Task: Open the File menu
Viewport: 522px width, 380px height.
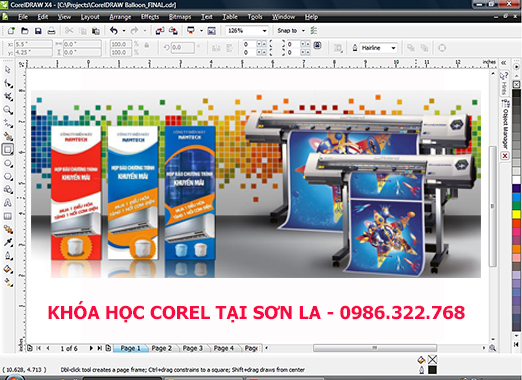Action: (x=23, y=17)
